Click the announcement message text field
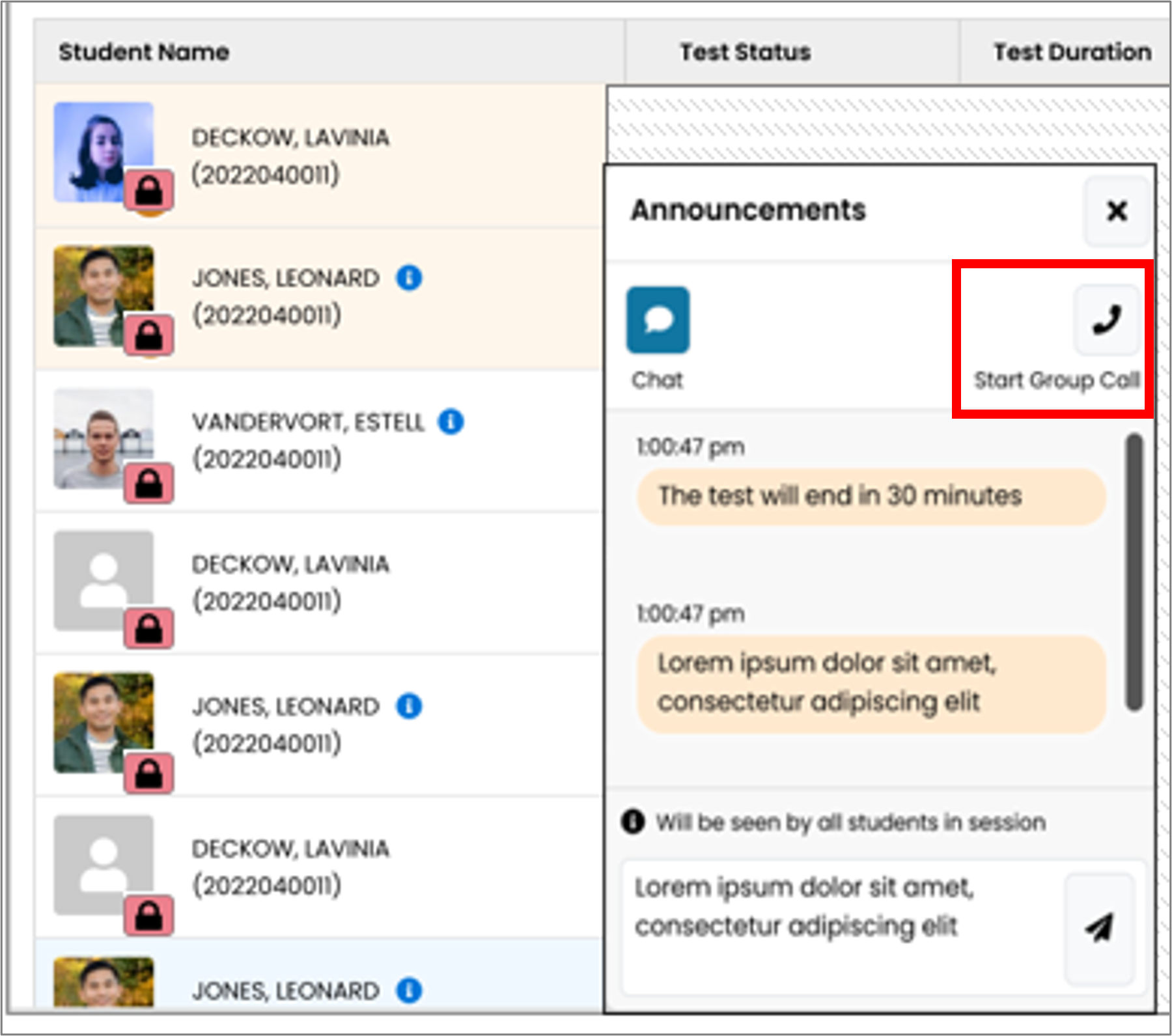This screenshot has width=1172, height=1036. (x=840, y=927)
